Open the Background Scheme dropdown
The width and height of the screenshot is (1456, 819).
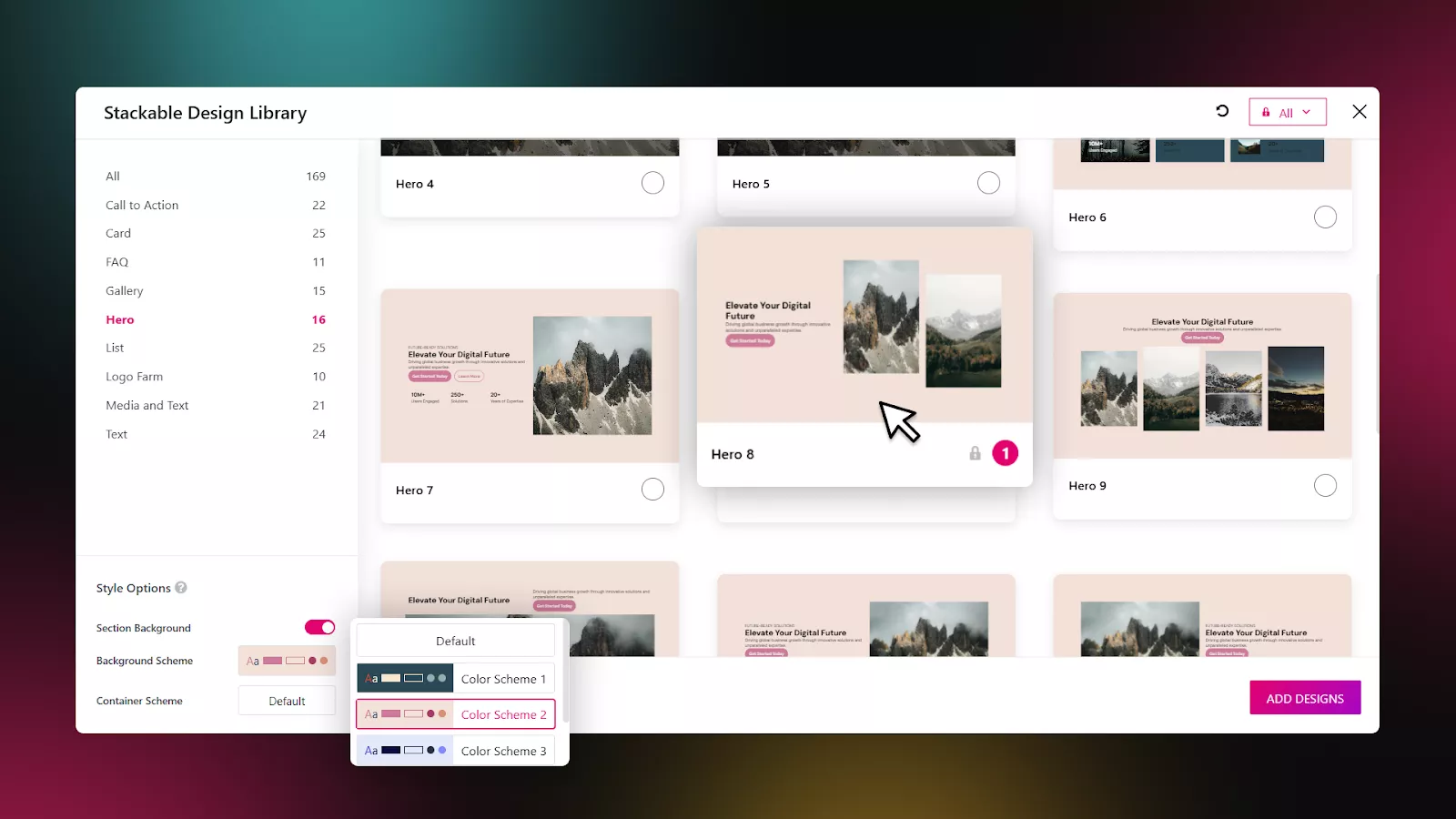click(287, 661)
